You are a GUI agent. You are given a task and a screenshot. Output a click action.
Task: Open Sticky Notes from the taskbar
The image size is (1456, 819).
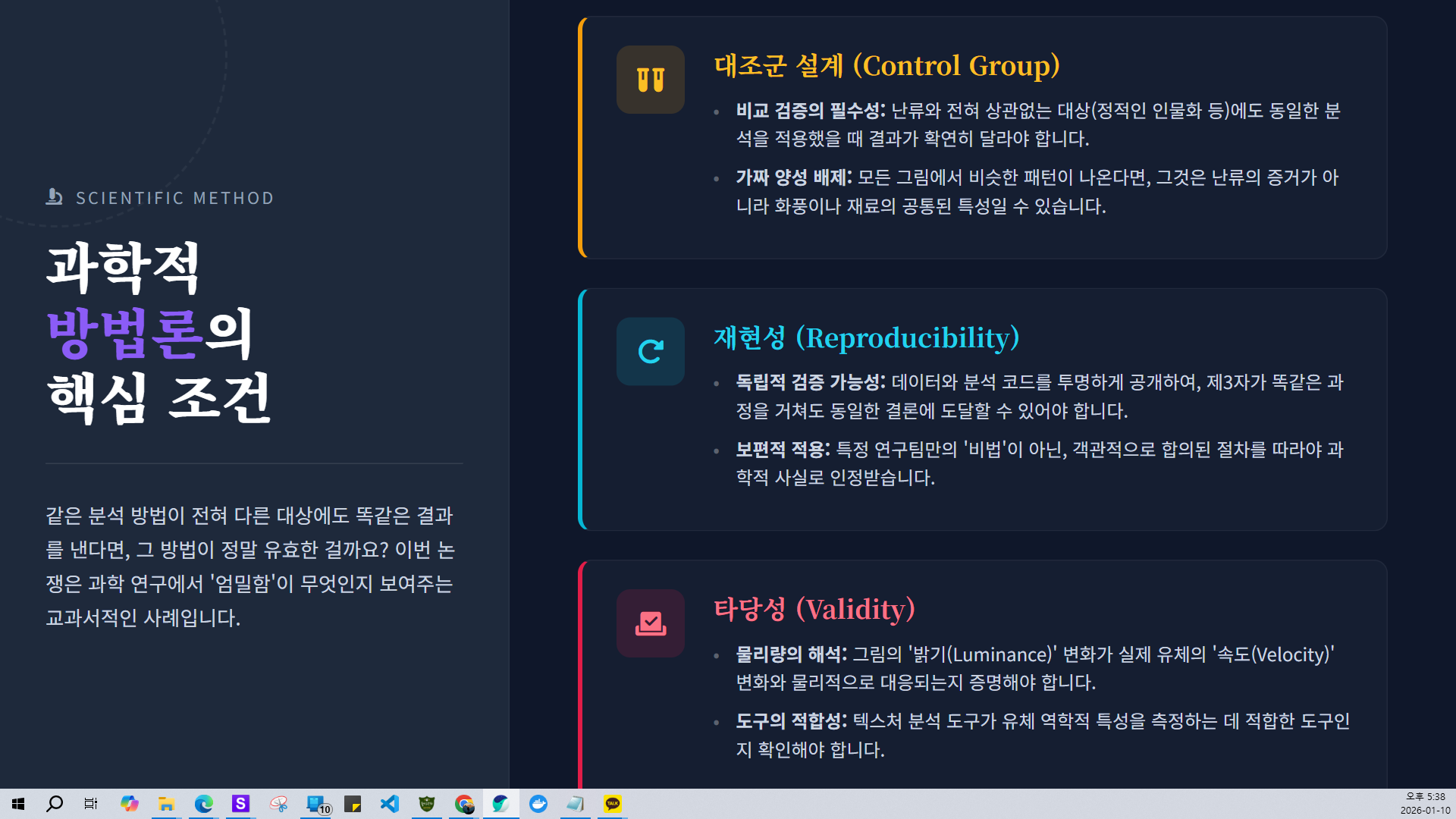353,804
